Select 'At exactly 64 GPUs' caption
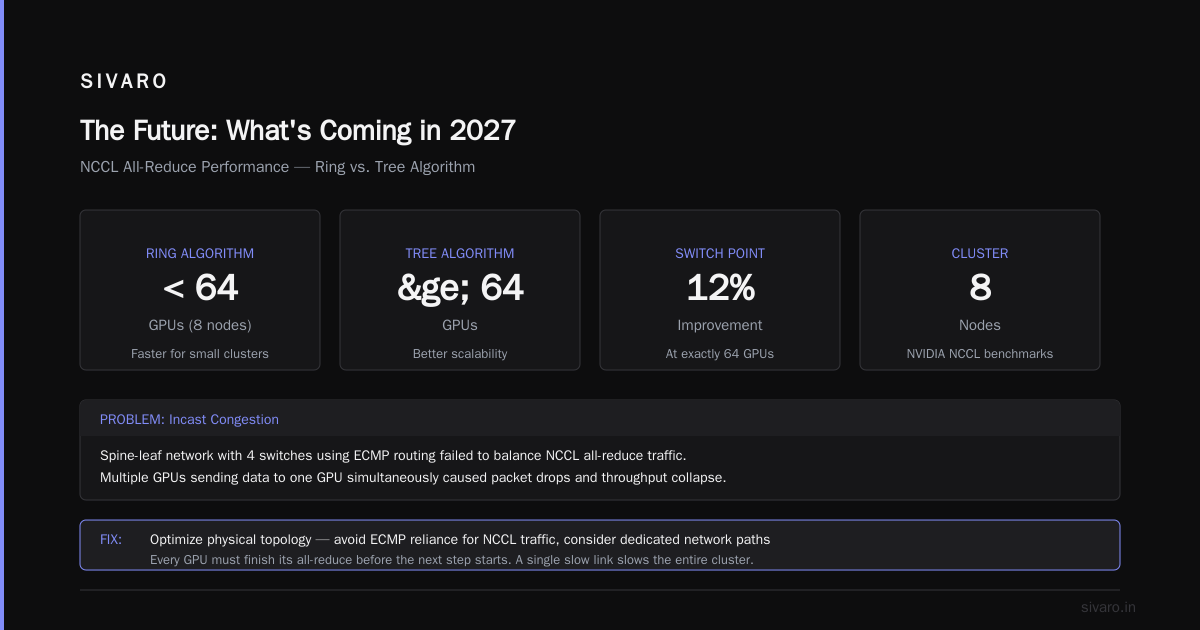 [720, 353]
